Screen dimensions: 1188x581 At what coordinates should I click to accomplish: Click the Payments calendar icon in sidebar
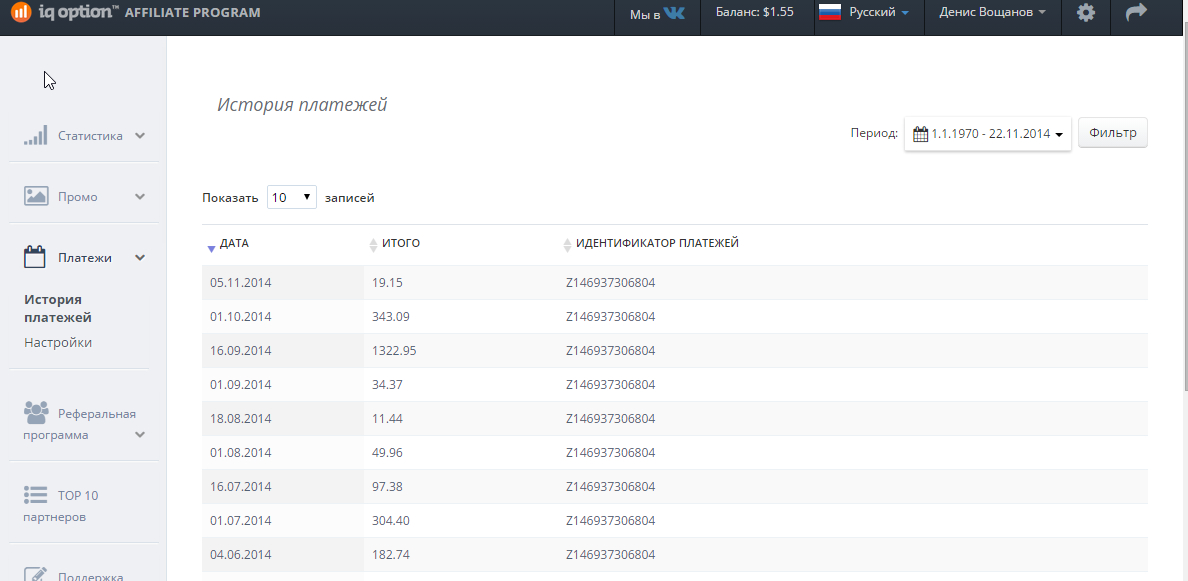point(36,258)
